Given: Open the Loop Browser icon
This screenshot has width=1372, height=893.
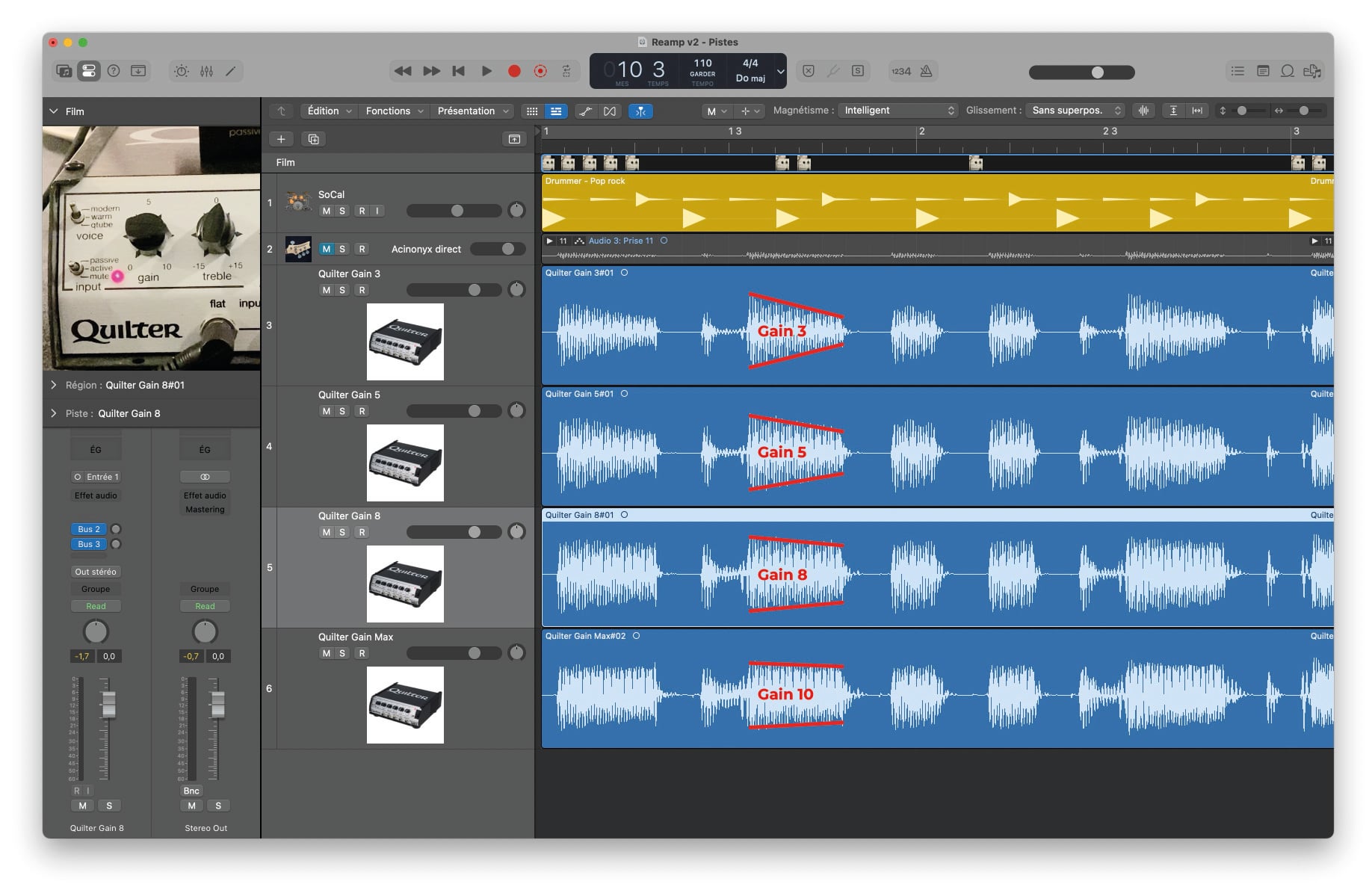Looking at the screenshot, I should (1288, 71).
